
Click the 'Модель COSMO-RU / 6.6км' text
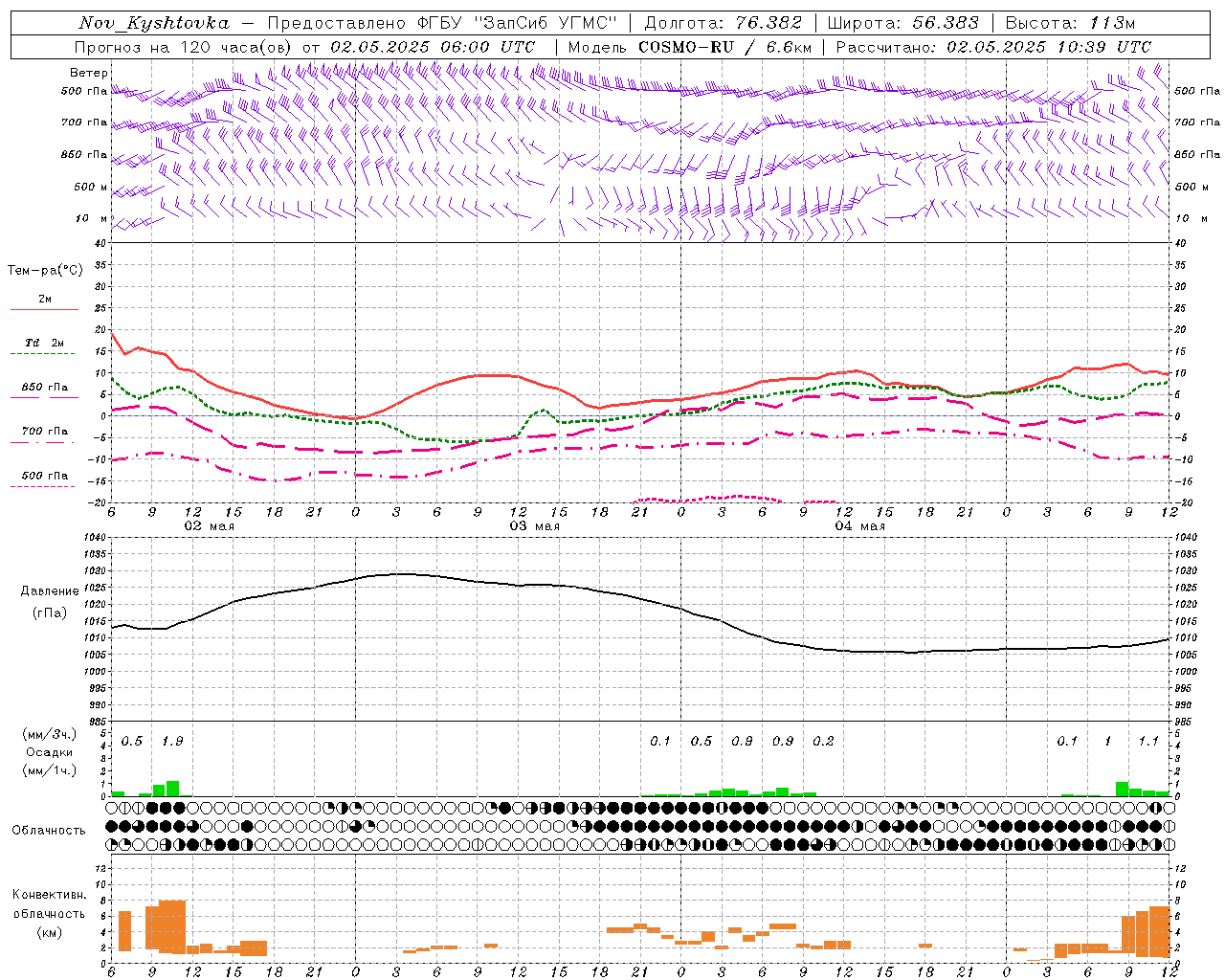click(x=690, y=47)
